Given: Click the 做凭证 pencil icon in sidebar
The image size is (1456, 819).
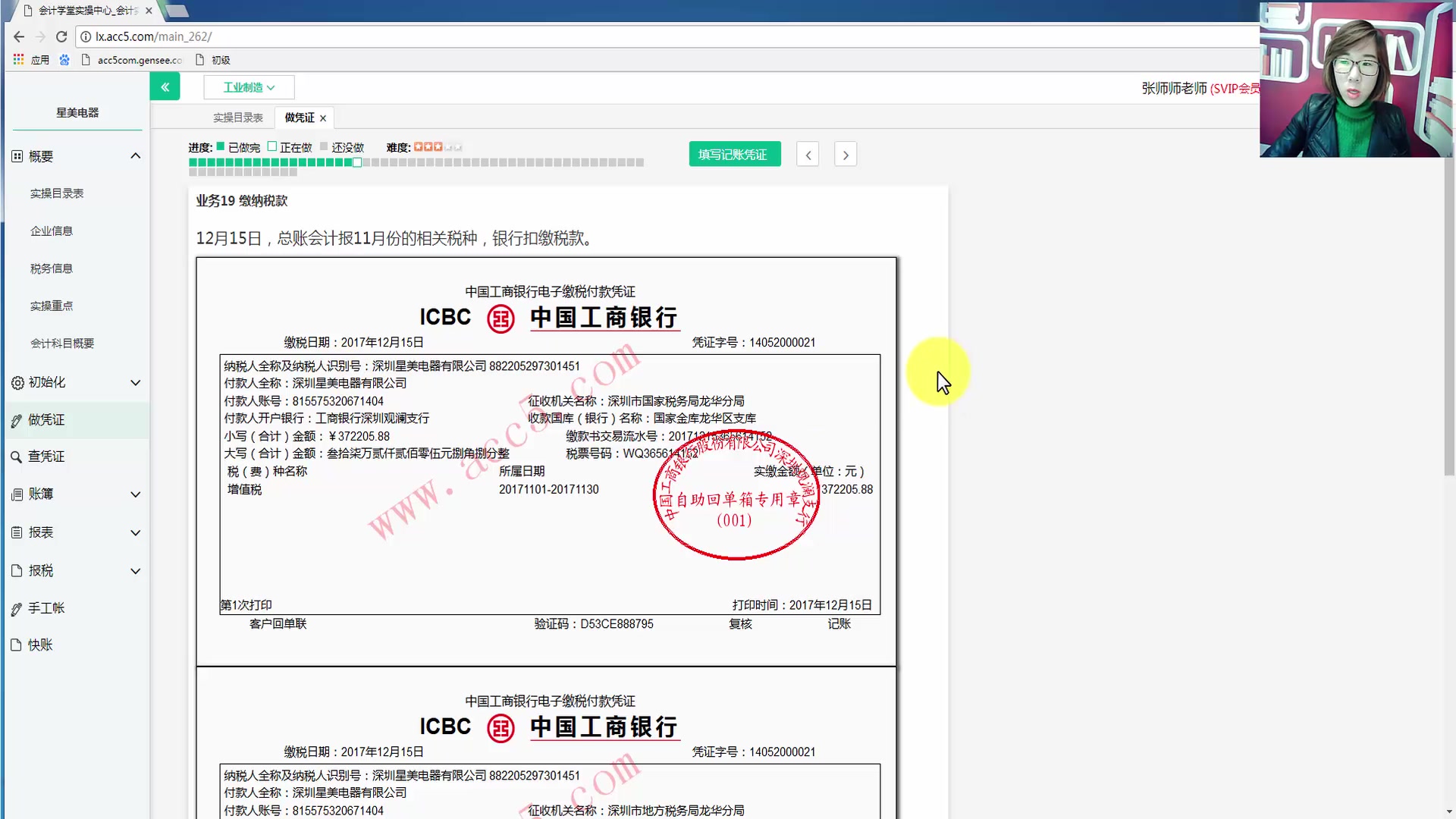Looking at the screenshot, I should (x=17, y=420).
